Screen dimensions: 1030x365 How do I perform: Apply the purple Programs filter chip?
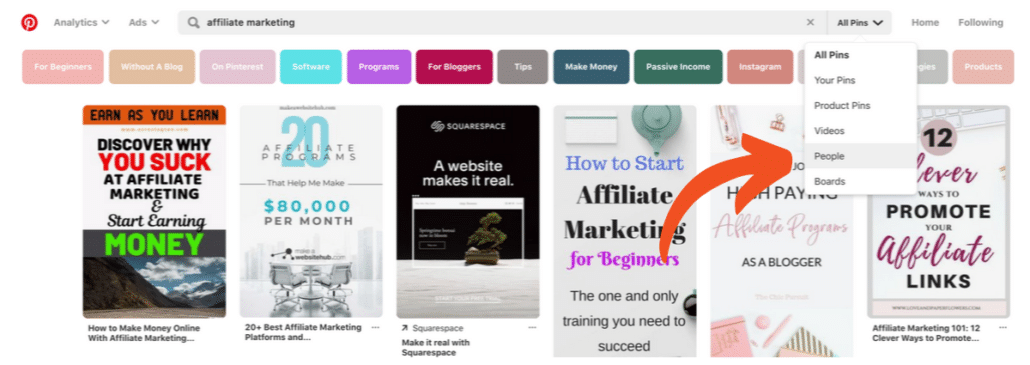pyautogui.click(x=379, y=67)
